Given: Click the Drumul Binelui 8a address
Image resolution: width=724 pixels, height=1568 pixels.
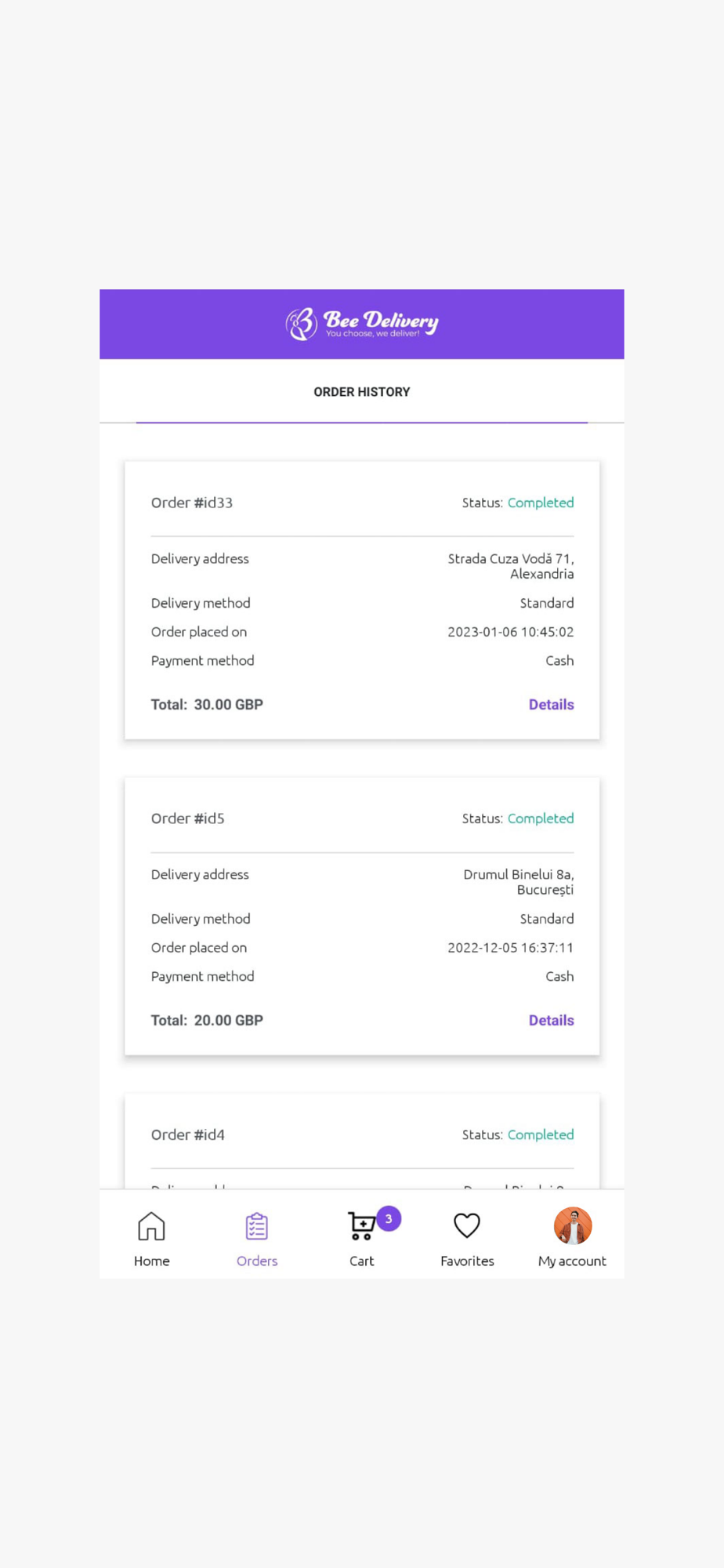Looking at the screenshot, I should pyautogui.click(x=519, y=882).
